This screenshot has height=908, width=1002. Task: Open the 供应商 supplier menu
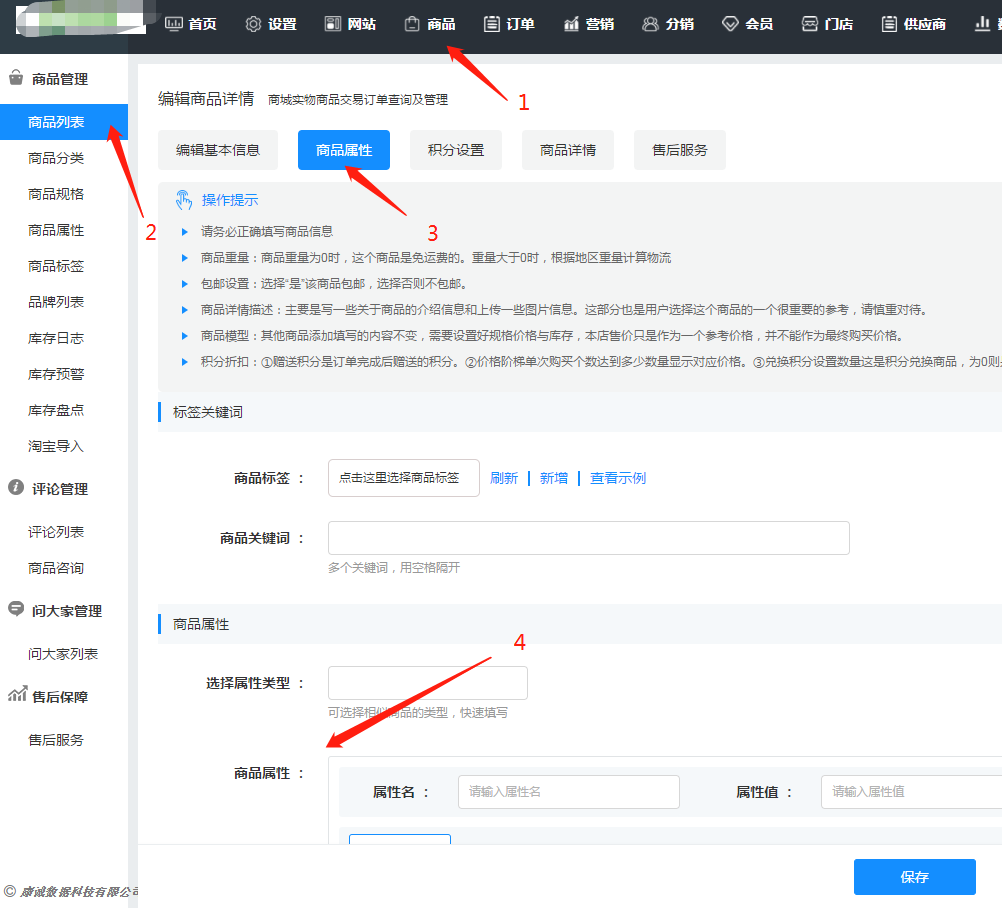click(x=913, y=24)
